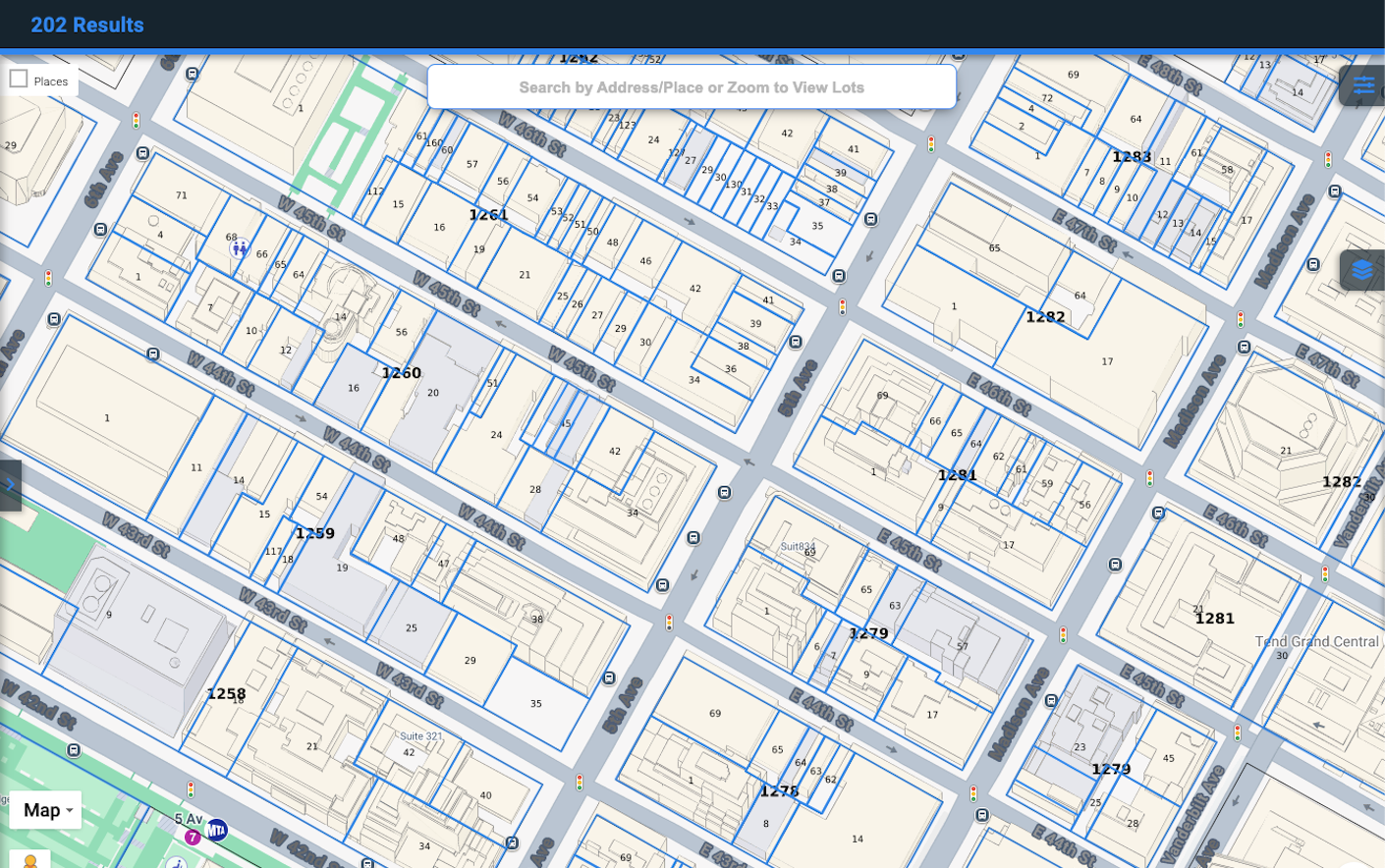Screen dimensions: 1385x868
Task: Click bus stop beside lot 35 of block 1259
Action: 609,678
